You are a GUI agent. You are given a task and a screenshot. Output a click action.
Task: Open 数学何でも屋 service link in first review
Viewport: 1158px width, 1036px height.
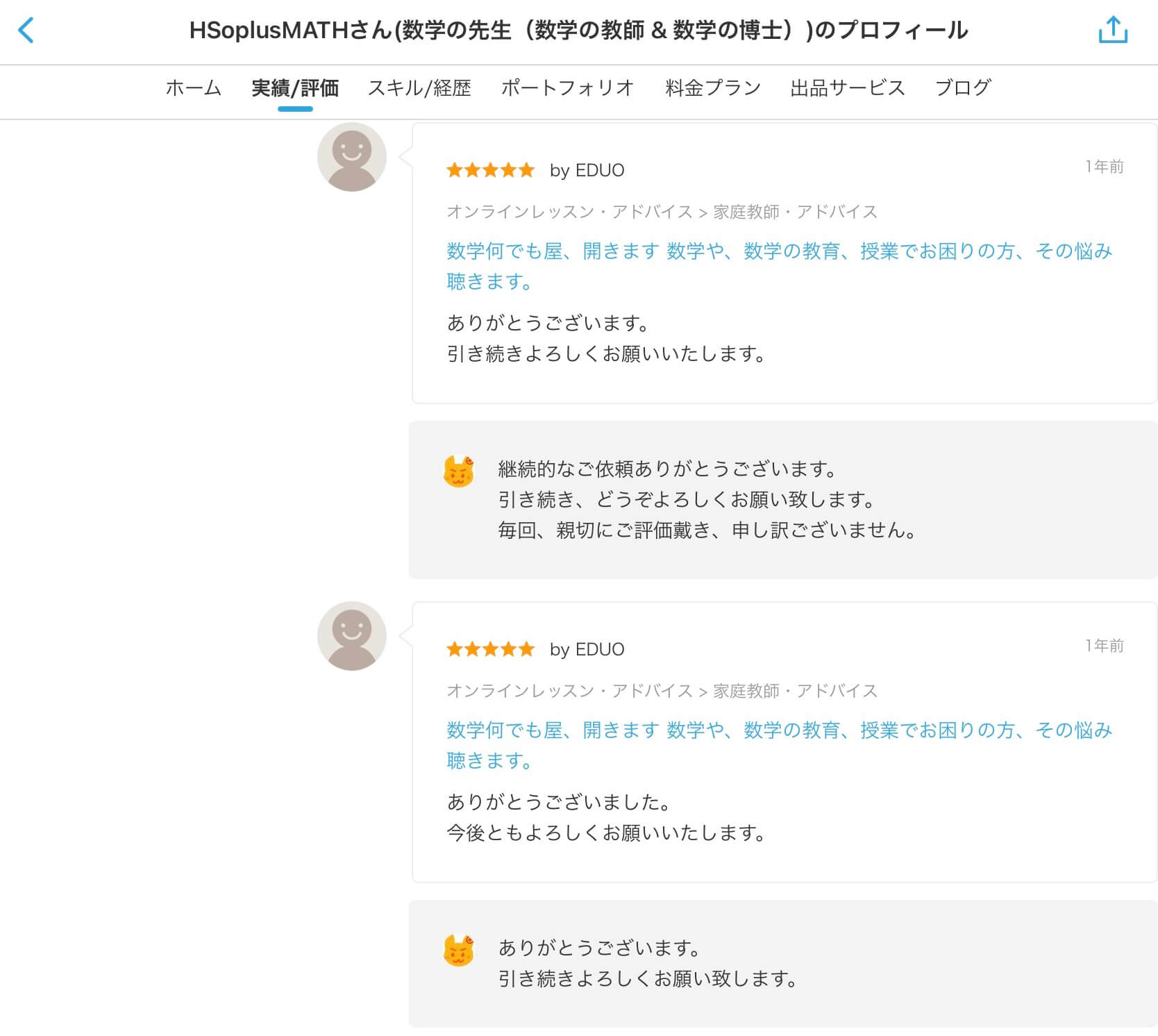click(x=779, y=266)
